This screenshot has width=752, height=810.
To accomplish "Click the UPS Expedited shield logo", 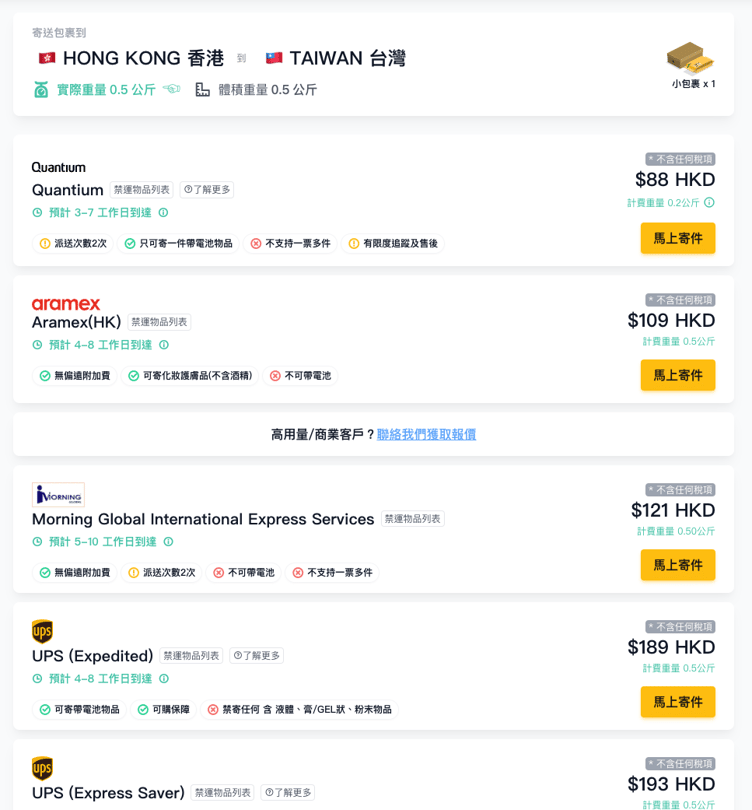I will pyautogui.click(x=42, y=631).
